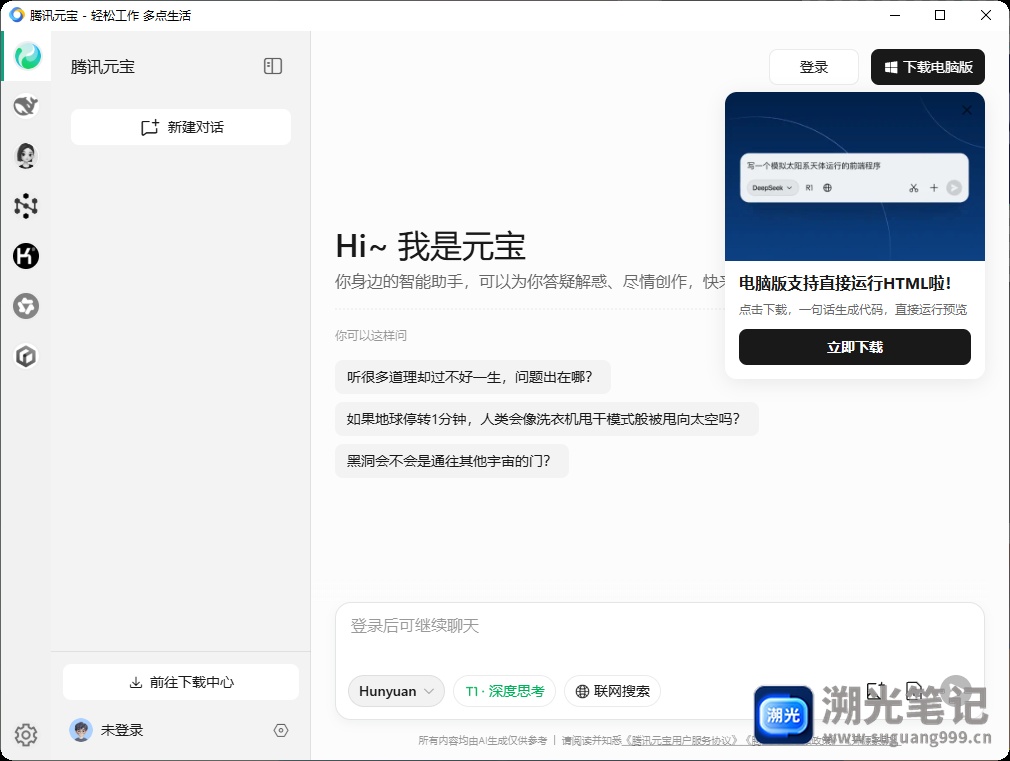Image resolution: width=1010 pixels, height=761 pixels.
Task: Select the connected-nodes icon in the sidebar
Action: [26, 206]
